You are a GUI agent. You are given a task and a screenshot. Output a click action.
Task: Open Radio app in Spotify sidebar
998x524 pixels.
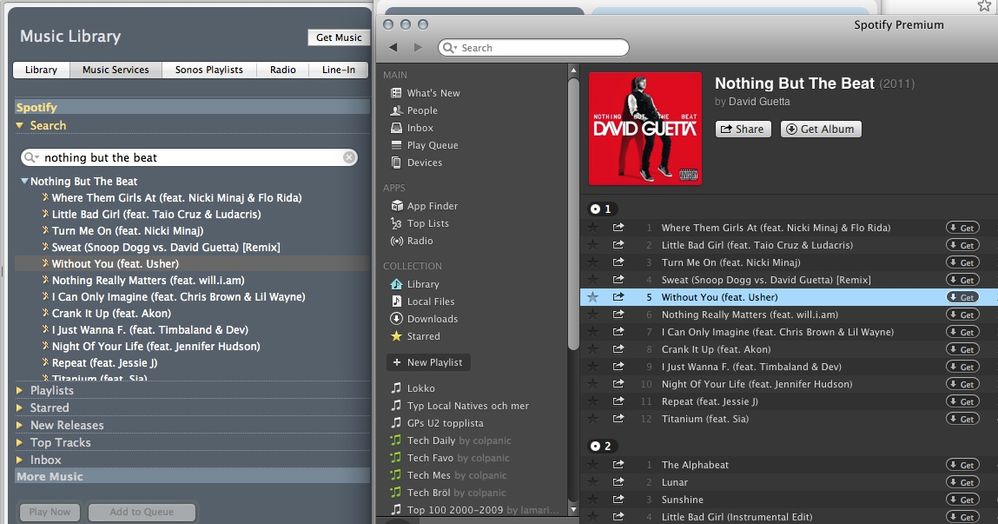tap(412, 241)
